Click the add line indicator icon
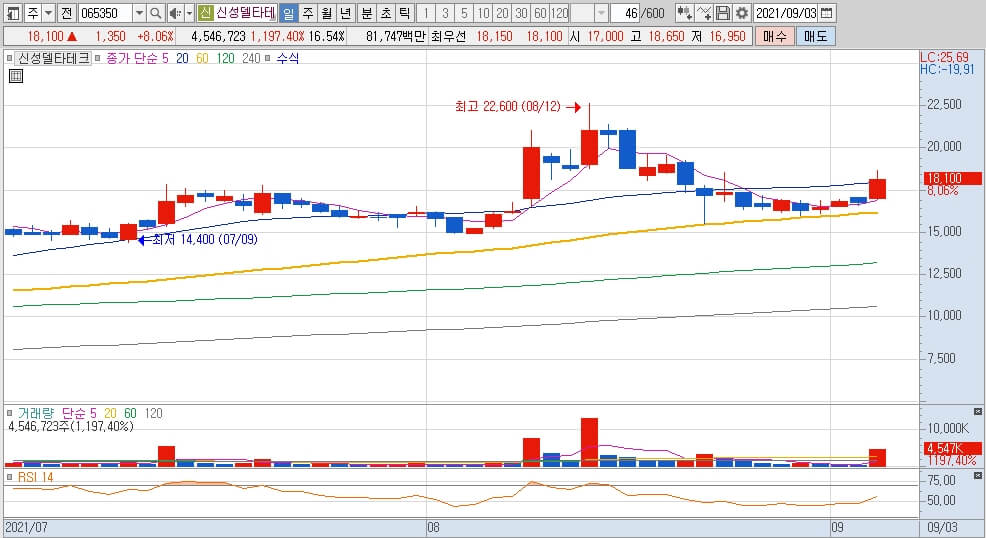Image resolution: width=986 pixels, height=538 pixels. click(x=704, y=13)
